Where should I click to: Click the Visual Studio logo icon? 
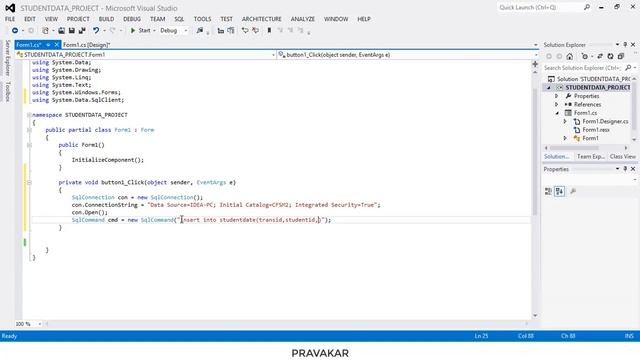[10, 8]
